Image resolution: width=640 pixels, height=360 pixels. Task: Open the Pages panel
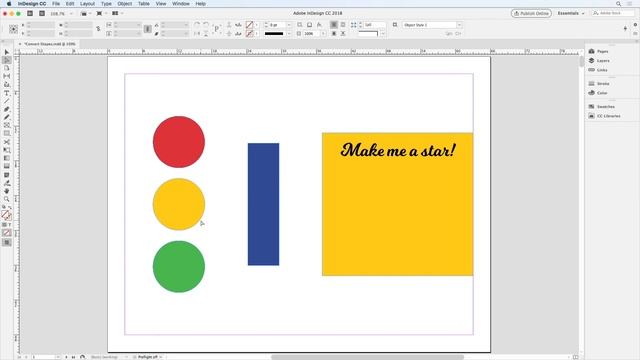(599, 51)
